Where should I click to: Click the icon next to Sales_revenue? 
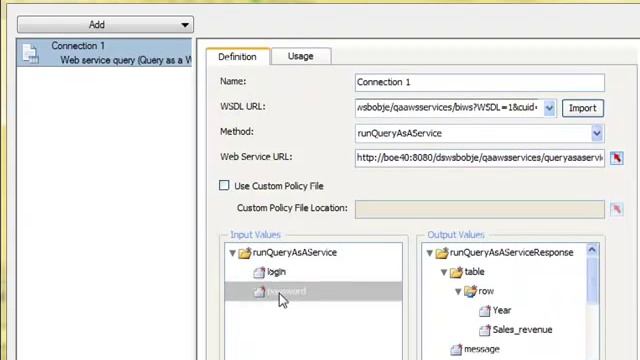(484, 330)
